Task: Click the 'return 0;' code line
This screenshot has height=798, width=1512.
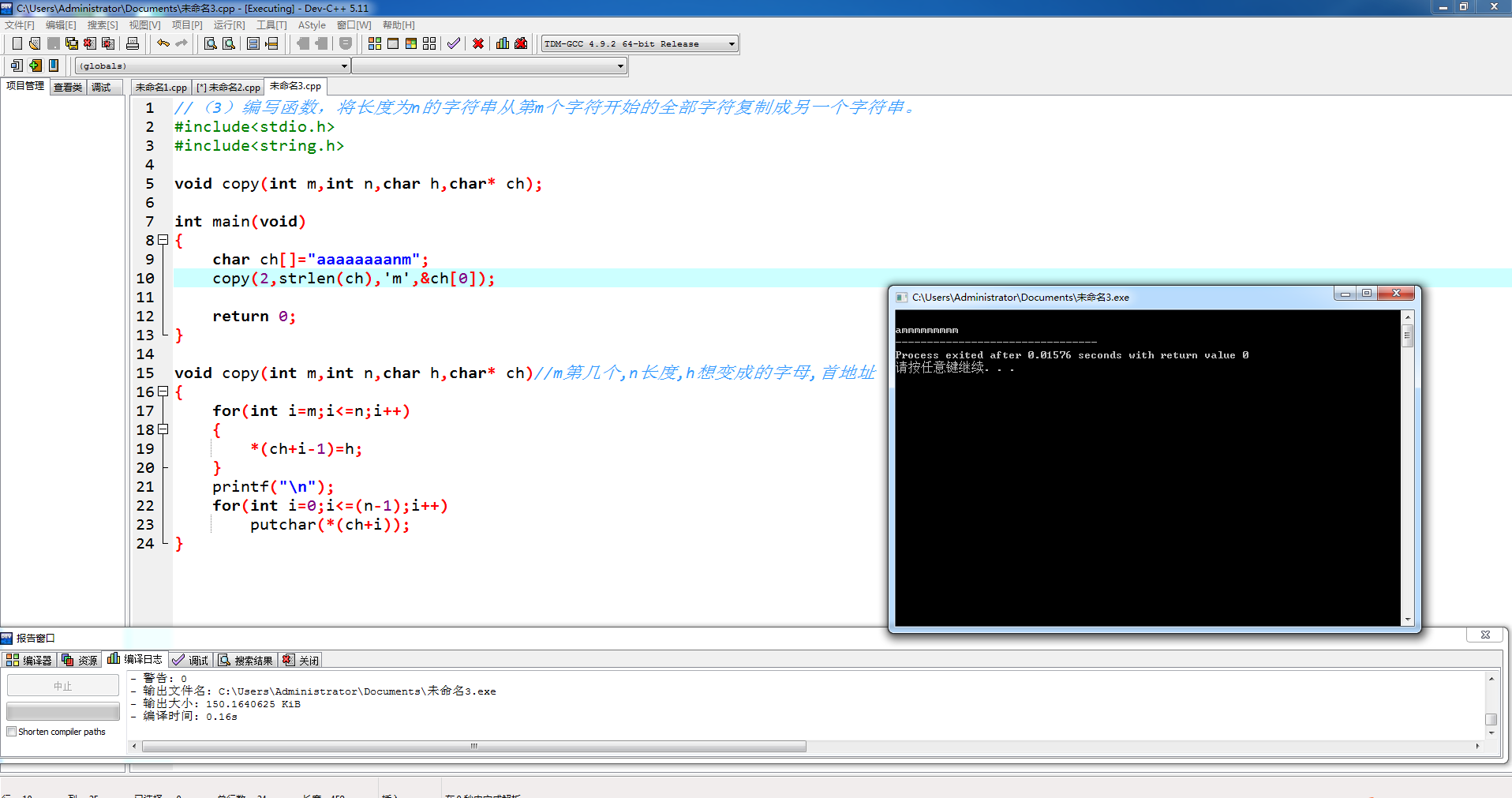Action: tap(254, 317)
